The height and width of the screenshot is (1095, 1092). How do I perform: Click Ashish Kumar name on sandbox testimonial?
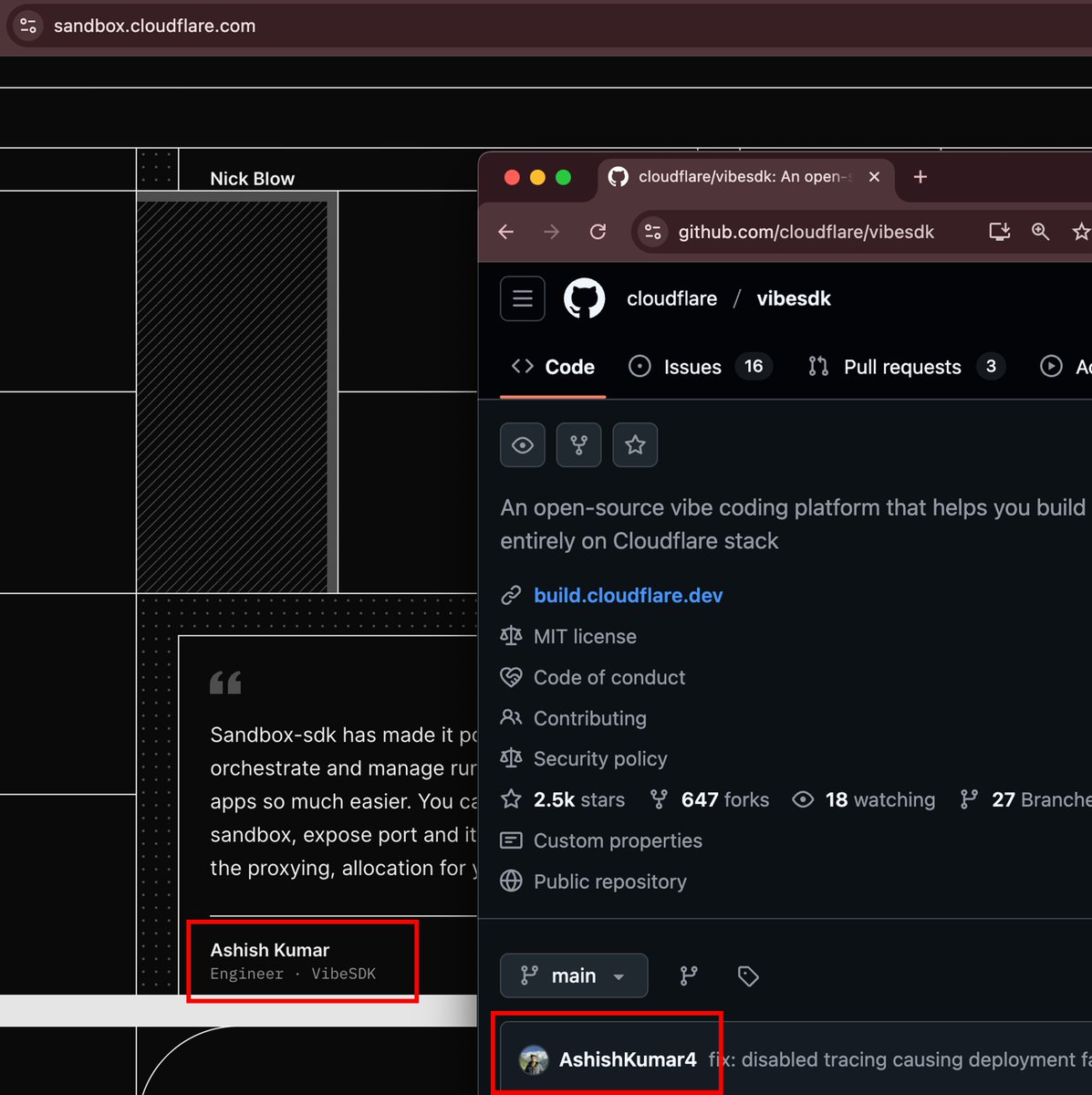(270, 950)
